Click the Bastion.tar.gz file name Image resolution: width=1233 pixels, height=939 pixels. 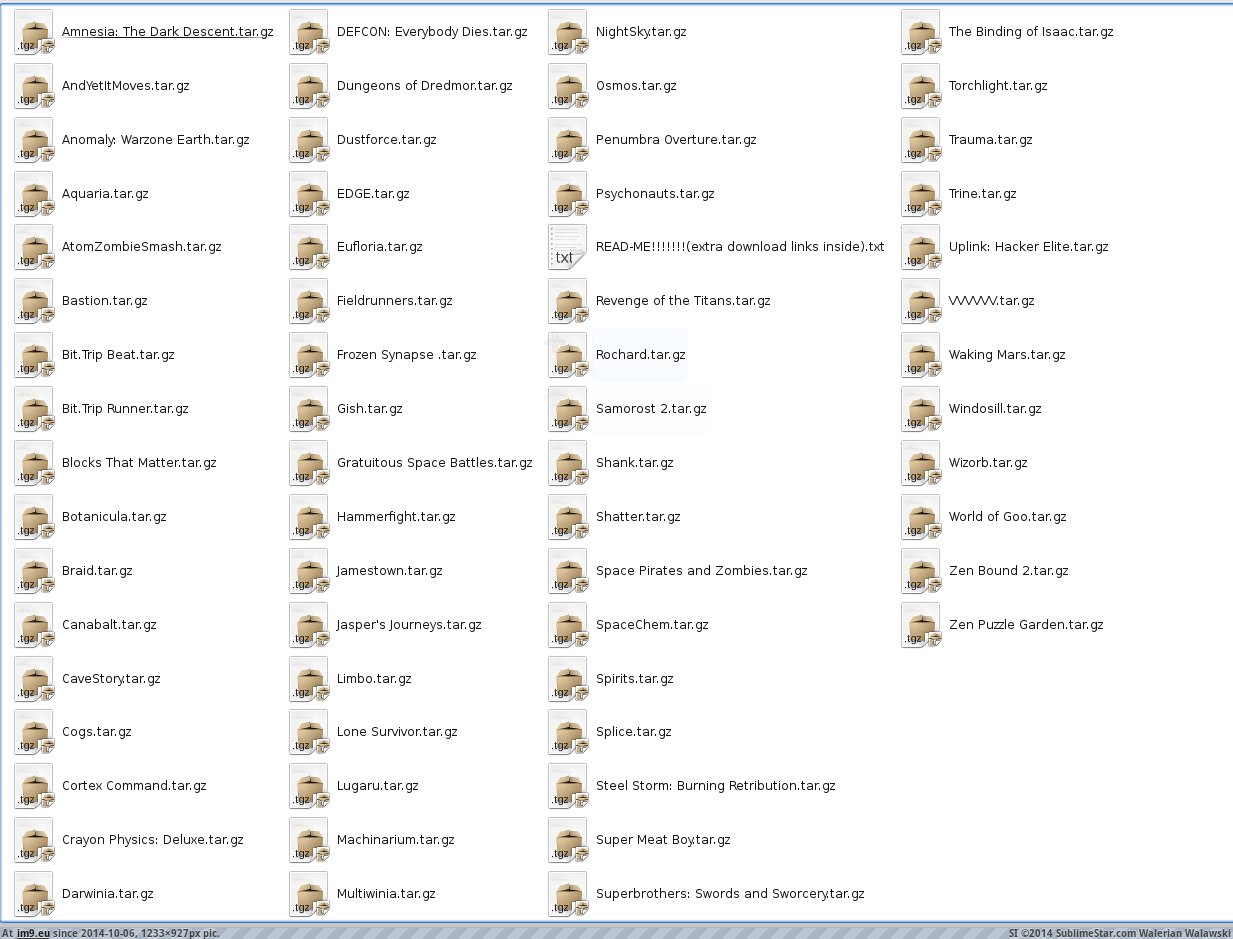pyautogui.click(x=105, y=301)
